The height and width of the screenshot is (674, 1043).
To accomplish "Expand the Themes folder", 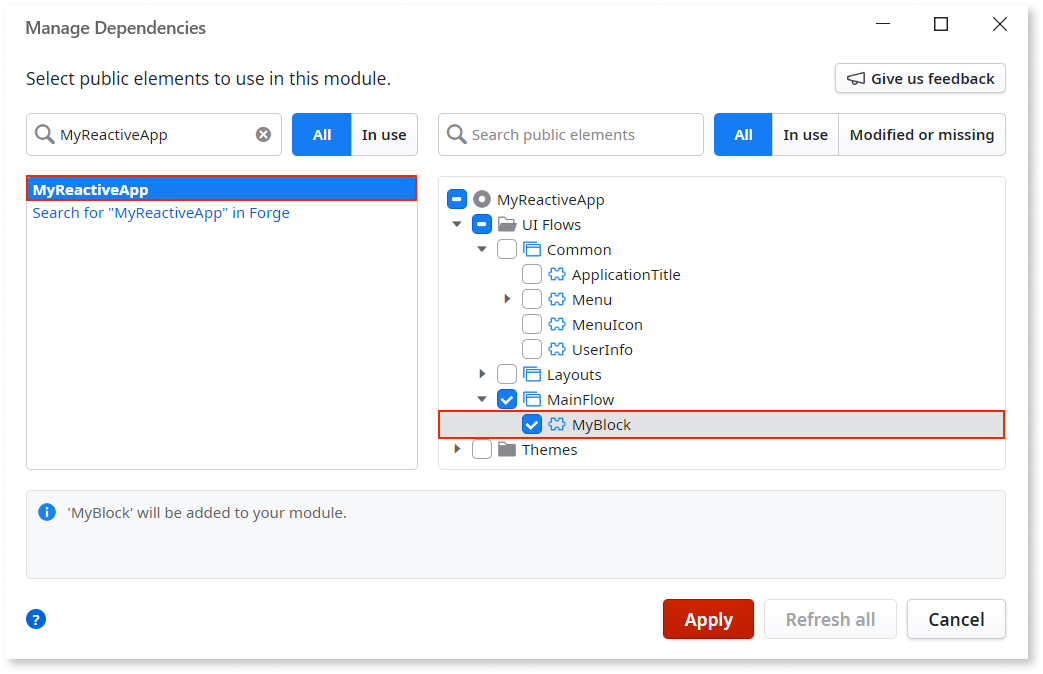I will (457, 450).
